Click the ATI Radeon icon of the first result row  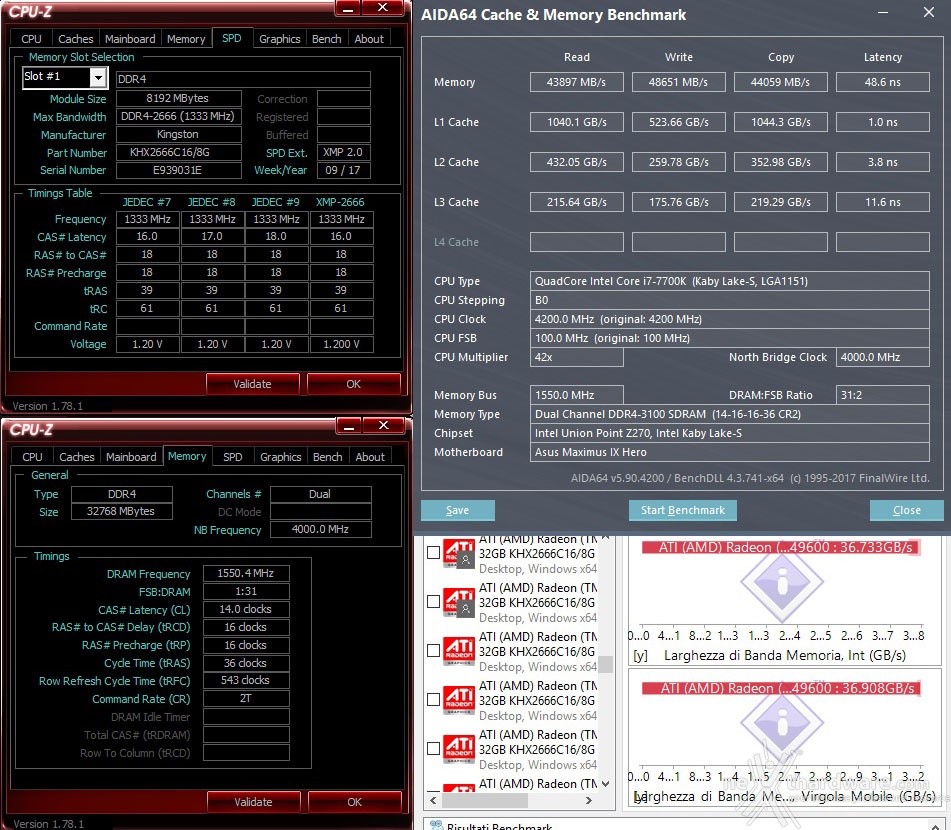pyautogui.click(x=459, y=553)
